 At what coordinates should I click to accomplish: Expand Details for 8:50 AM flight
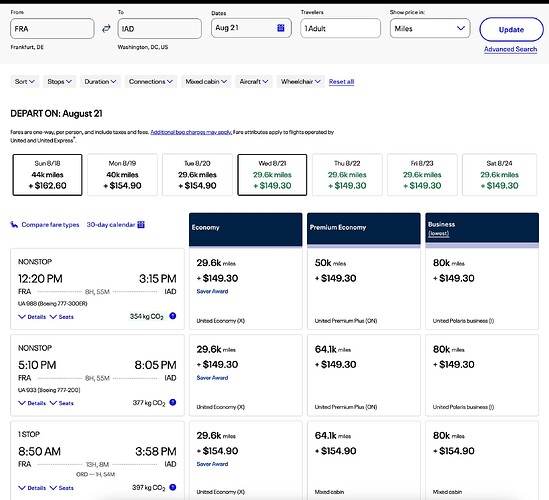[32, 488]
